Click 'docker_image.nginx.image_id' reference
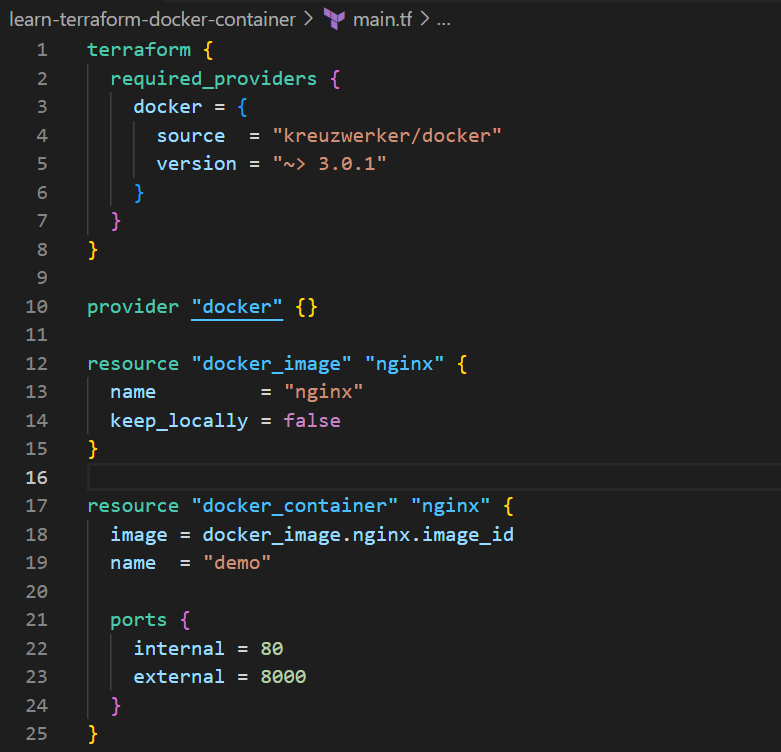This screenshot has height=752, width=781. [x=358, y=535]
